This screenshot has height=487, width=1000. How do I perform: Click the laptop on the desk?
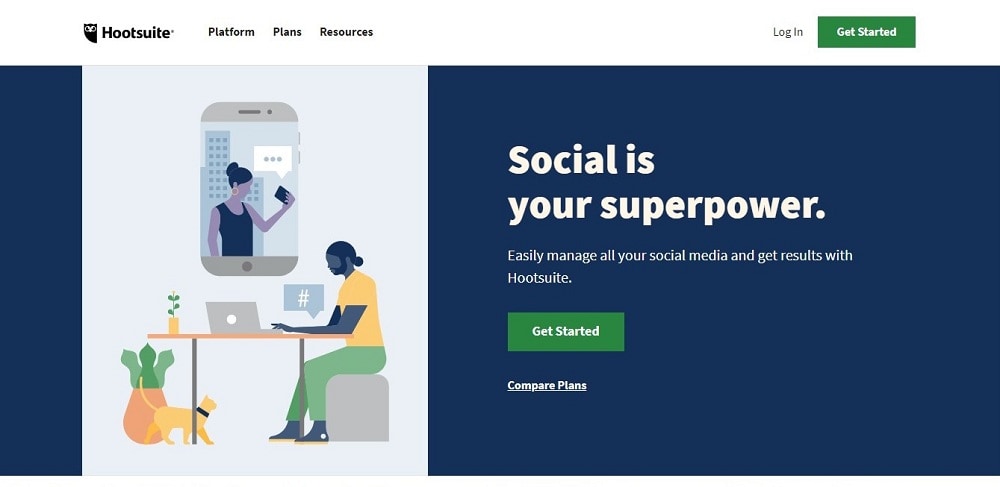pyautogui.click(x=233, y=317)
